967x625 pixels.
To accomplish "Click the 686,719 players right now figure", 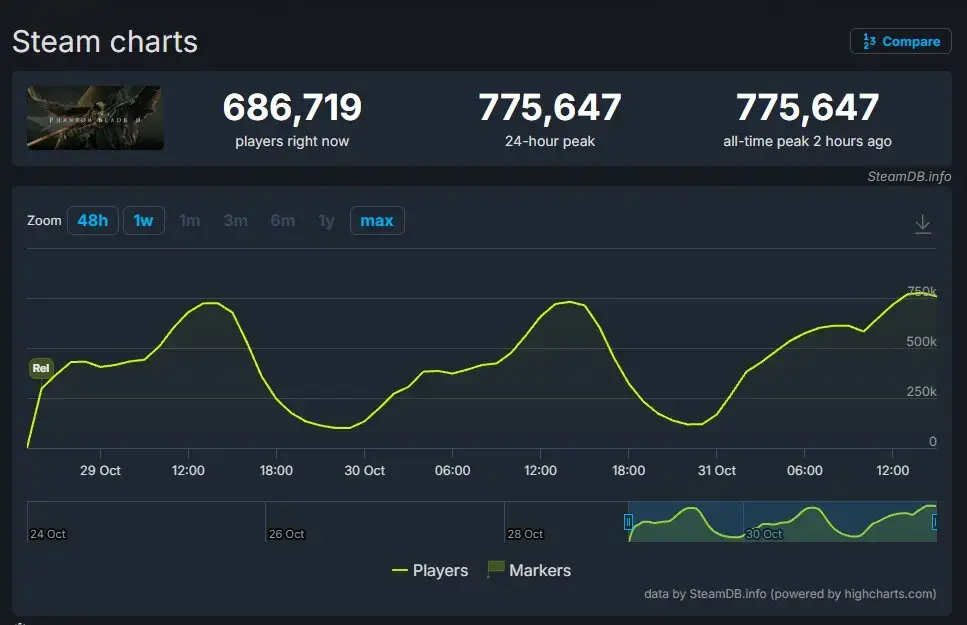I will [292, 107].
